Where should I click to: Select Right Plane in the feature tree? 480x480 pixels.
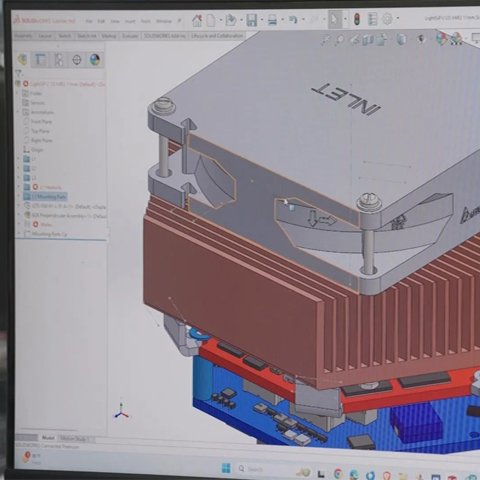click(x=38, y=140)
